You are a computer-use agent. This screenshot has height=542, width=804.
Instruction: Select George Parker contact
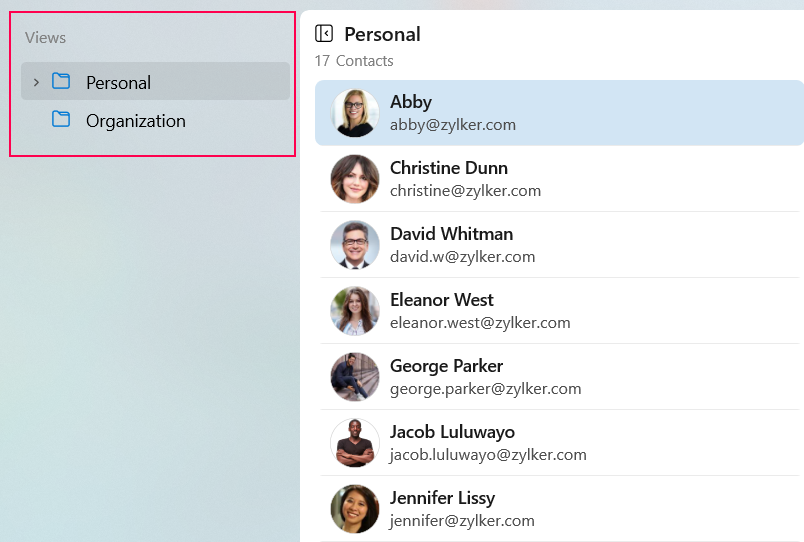(x=559, y=377)
